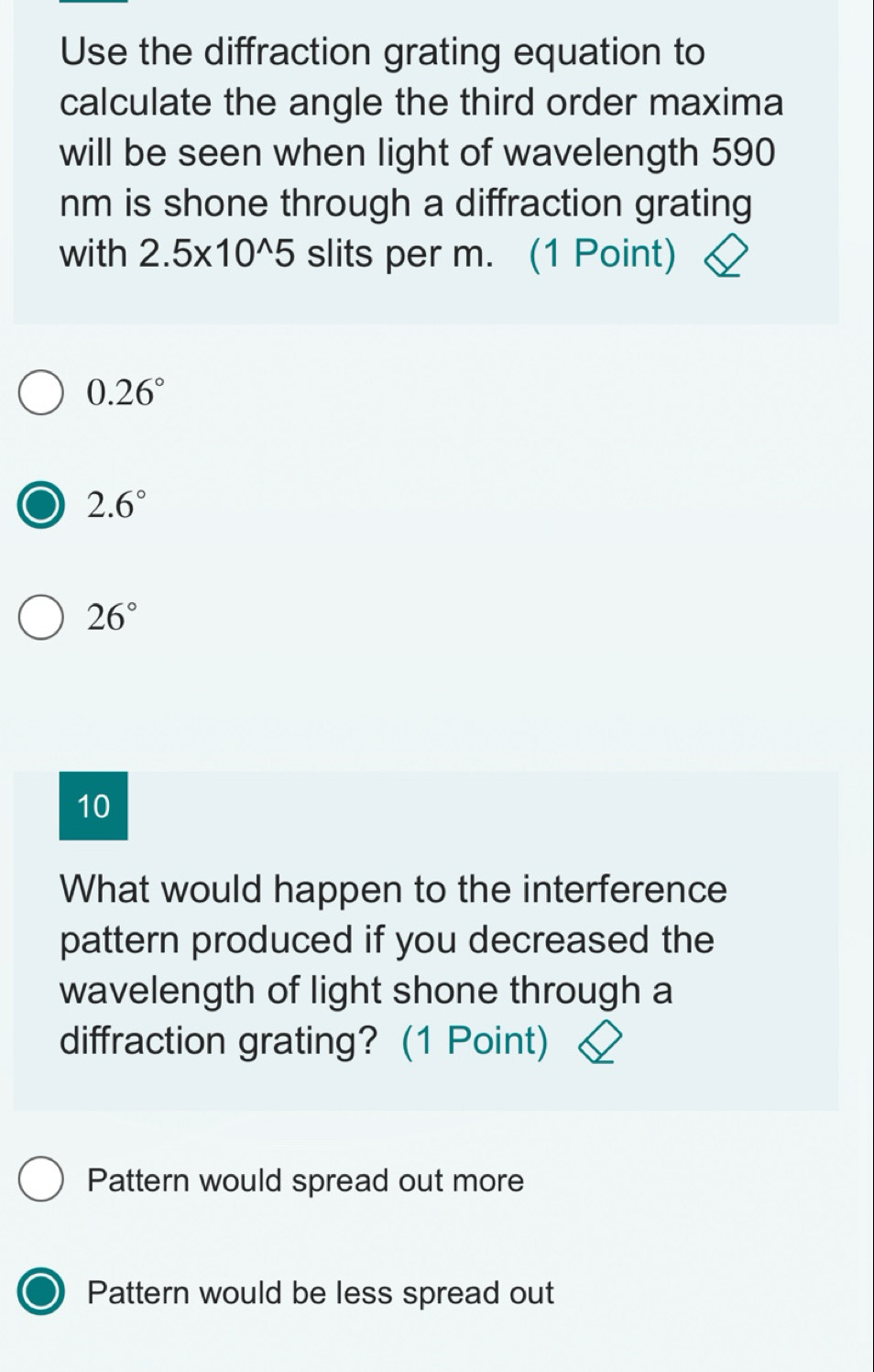Choose the 2.6° radio option
This screenshot has width=874, height=1372.
[41, 507]
